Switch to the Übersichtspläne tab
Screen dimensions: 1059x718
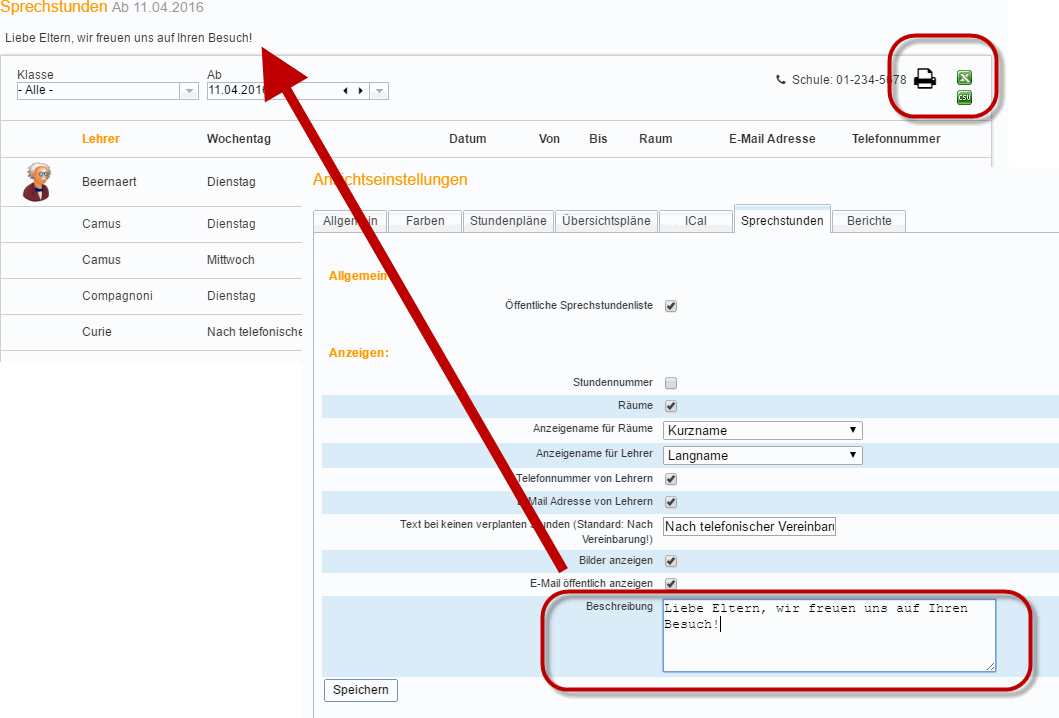pyautogui.click(x=606, y=221)
